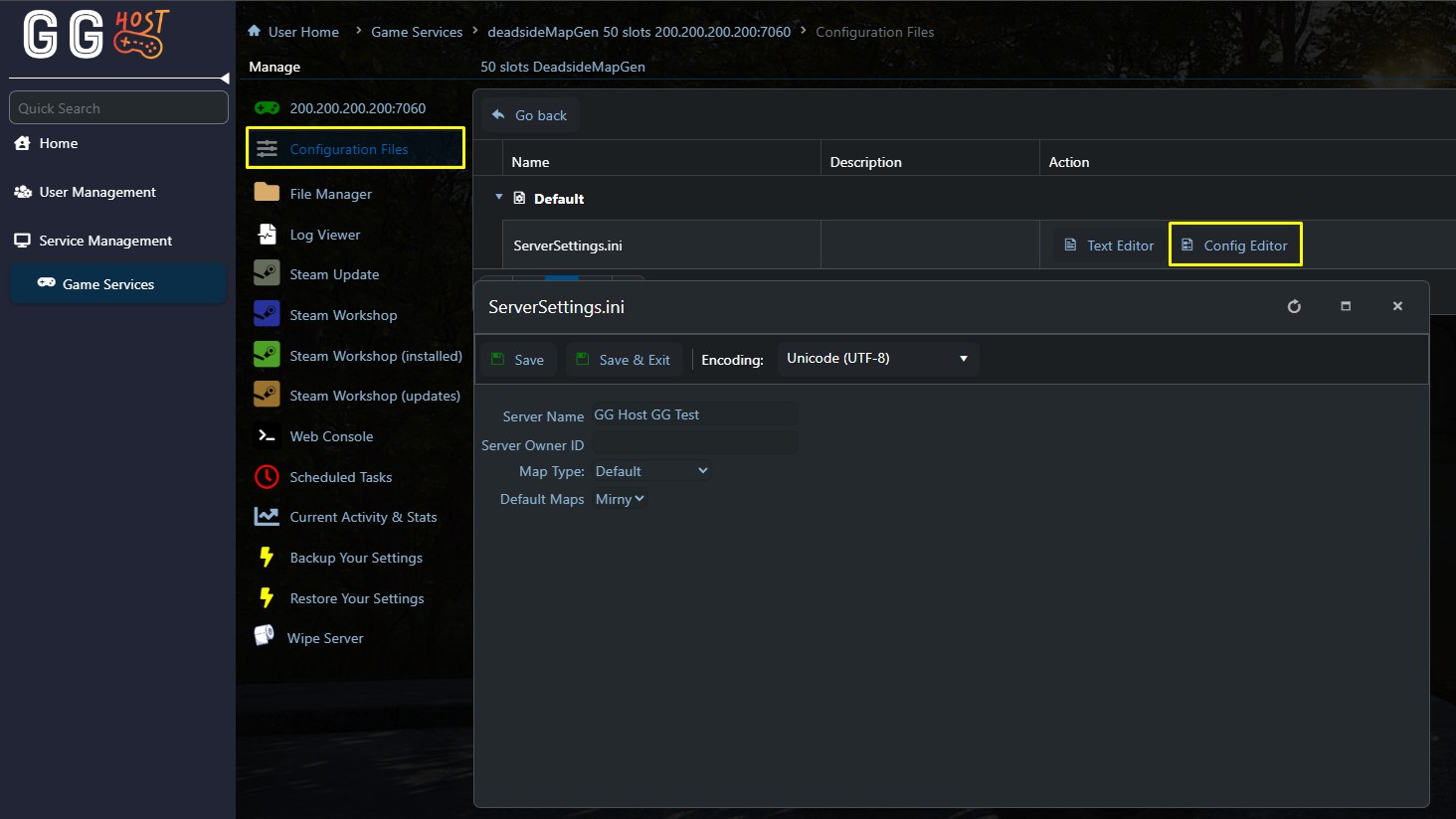
Task: Click Wipe Server toilet paper icon
Action: [x=265, y=636]
